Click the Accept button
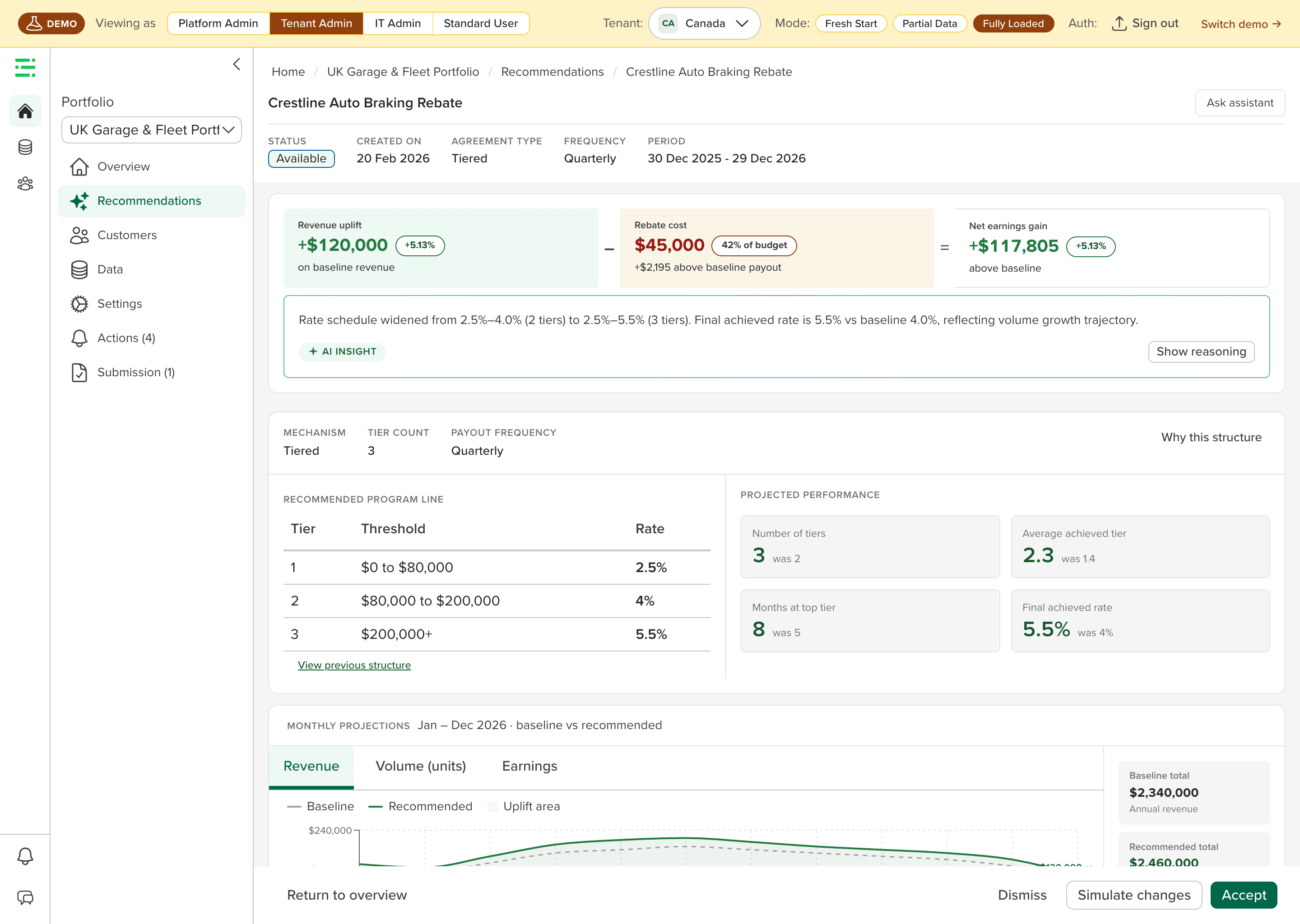The width and height of the screenshot is (1300, 924). (1244, 895)
